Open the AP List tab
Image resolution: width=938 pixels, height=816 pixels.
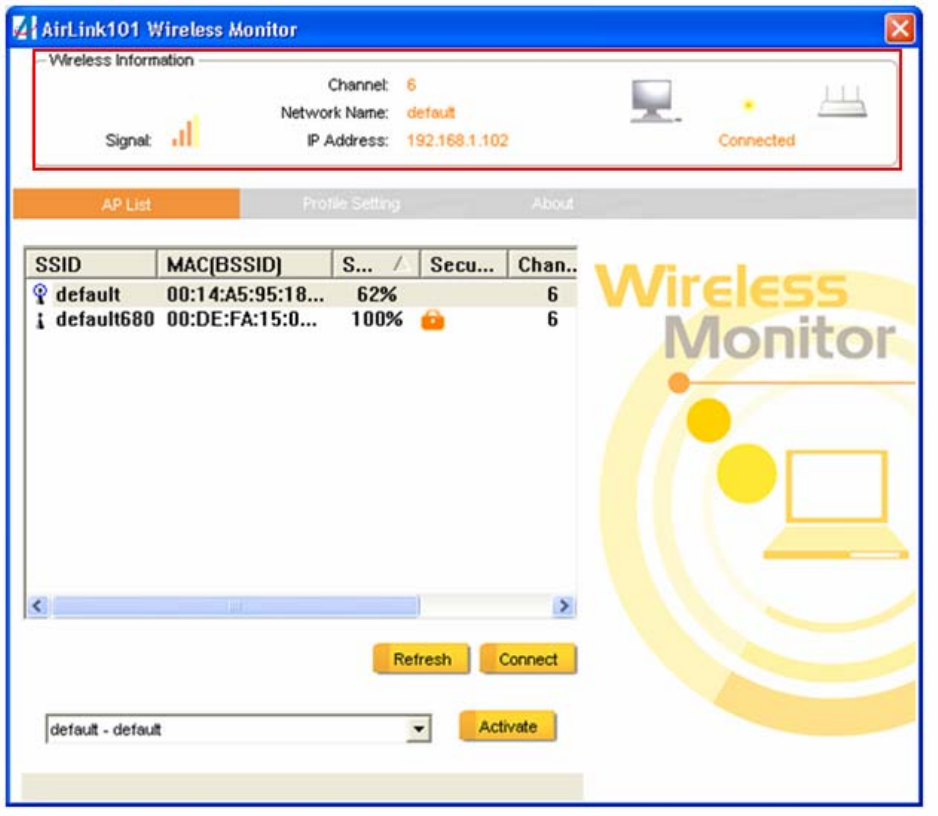[126, 205]
